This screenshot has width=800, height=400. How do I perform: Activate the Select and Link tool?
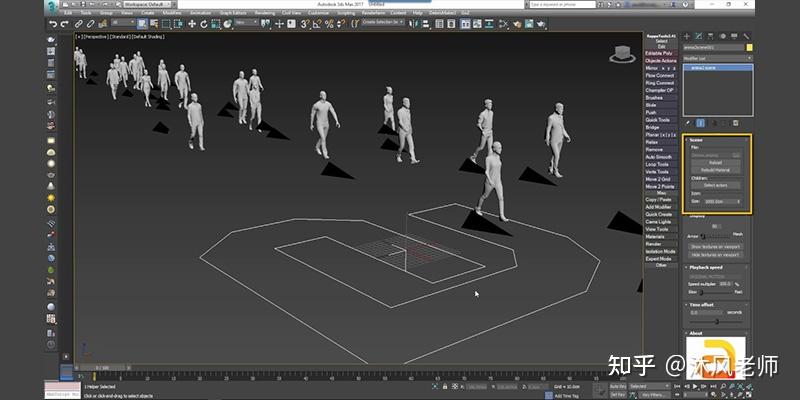(79, 23)
